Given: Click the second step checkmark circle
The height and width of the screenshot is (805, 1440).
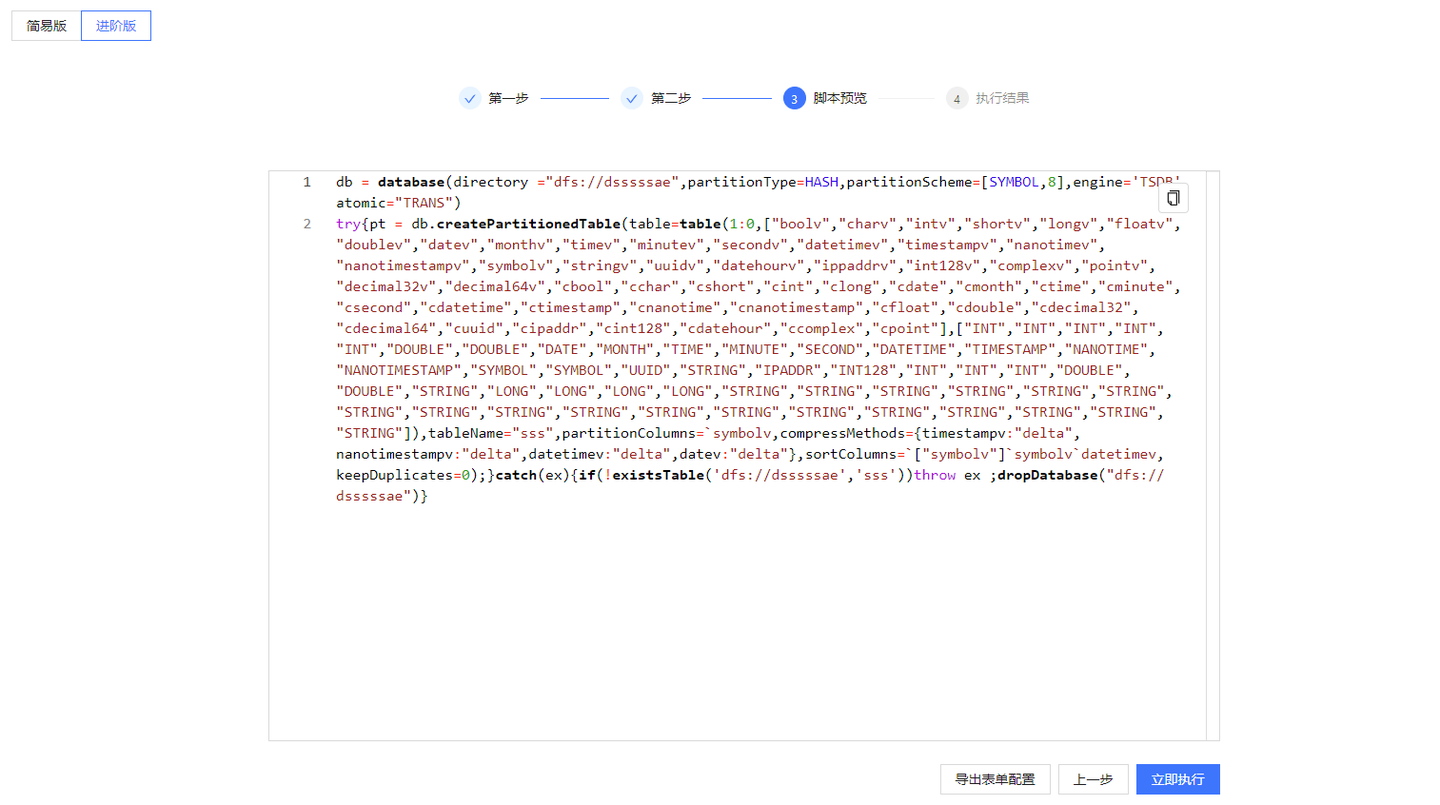Looking at the screenshot, I should [x=632, y=98].
